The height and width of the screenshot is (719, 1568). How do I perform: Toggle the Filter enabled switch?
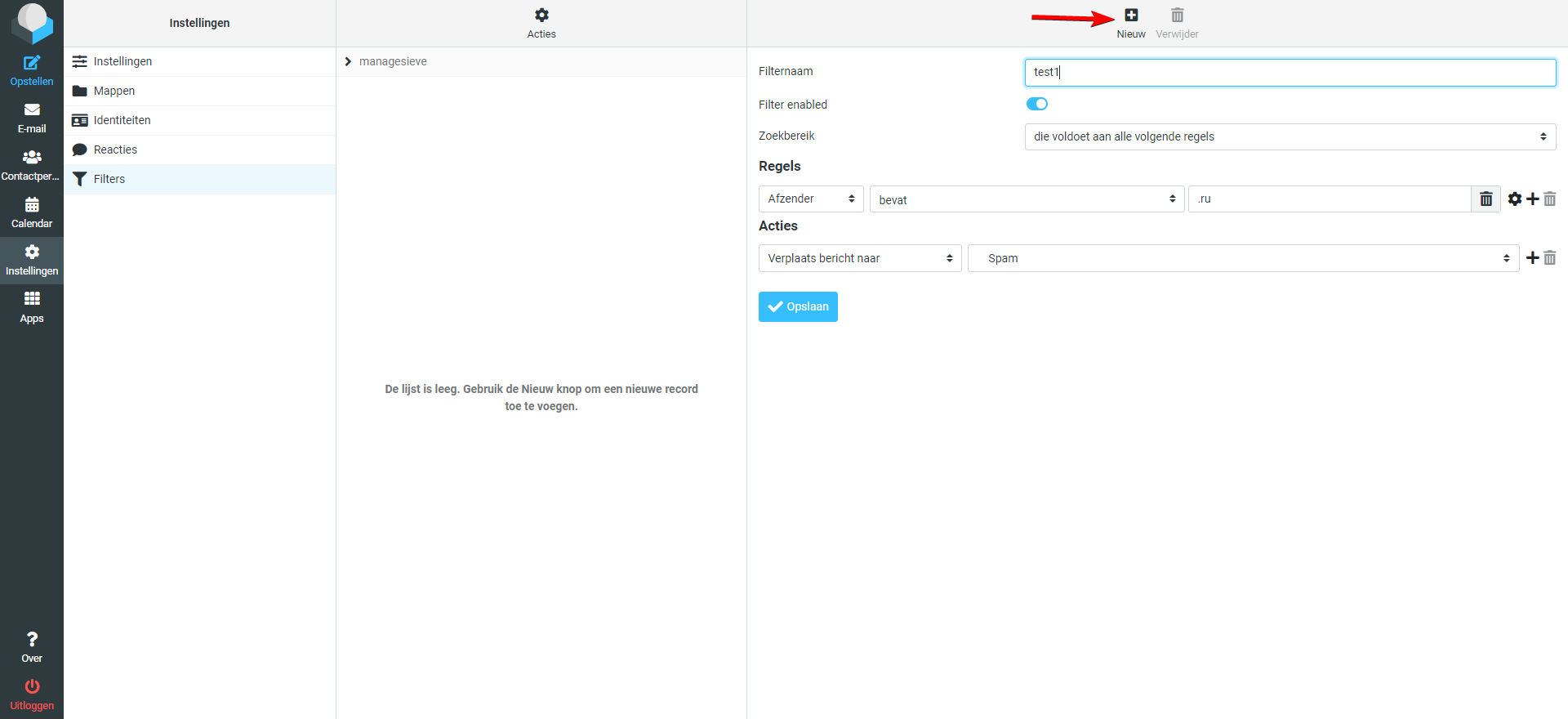coord(1037,104)
